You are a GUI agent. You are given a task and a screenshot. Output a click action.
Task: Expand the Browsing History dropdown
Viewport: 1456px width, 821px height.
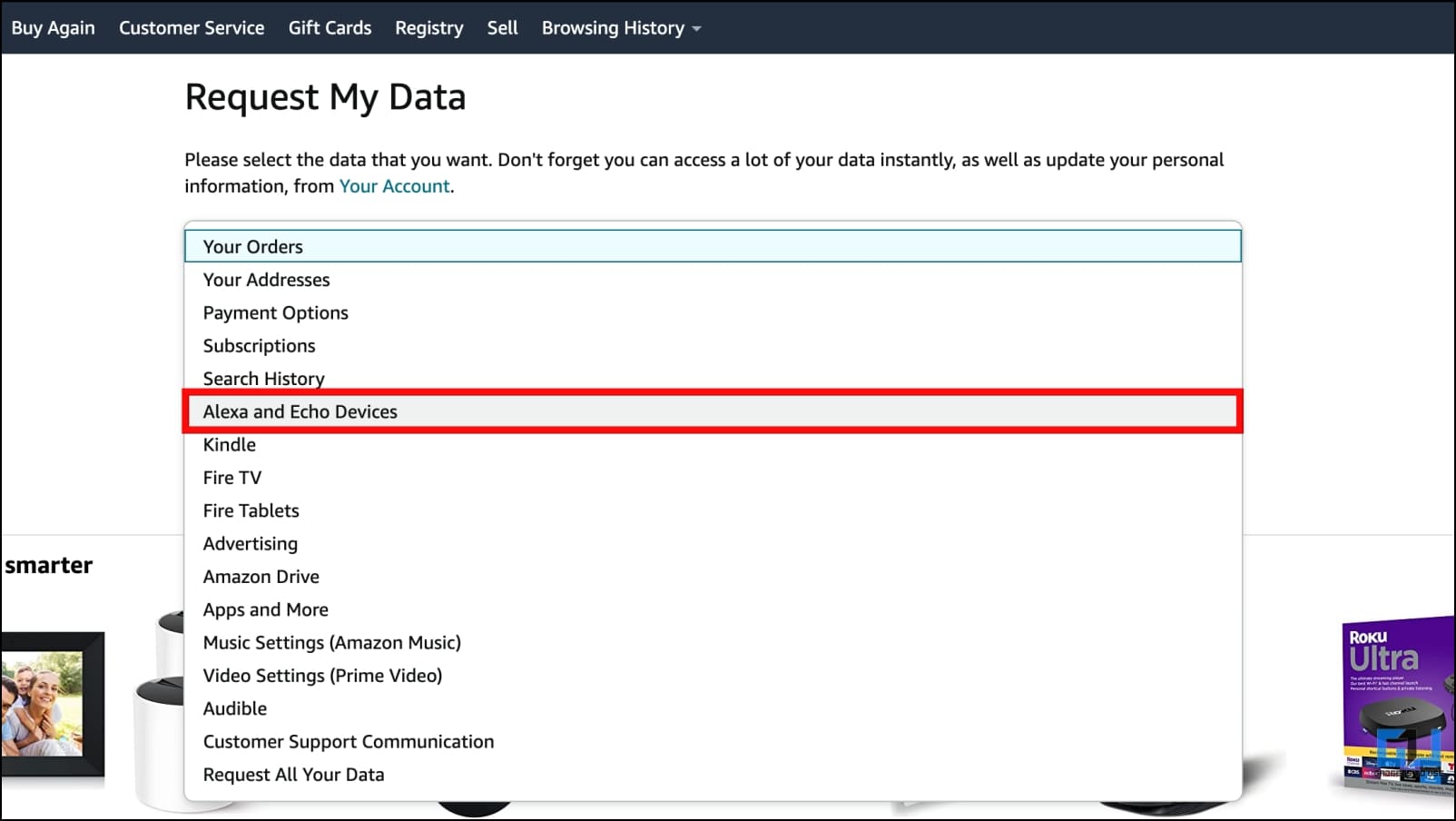coord(621,28)
